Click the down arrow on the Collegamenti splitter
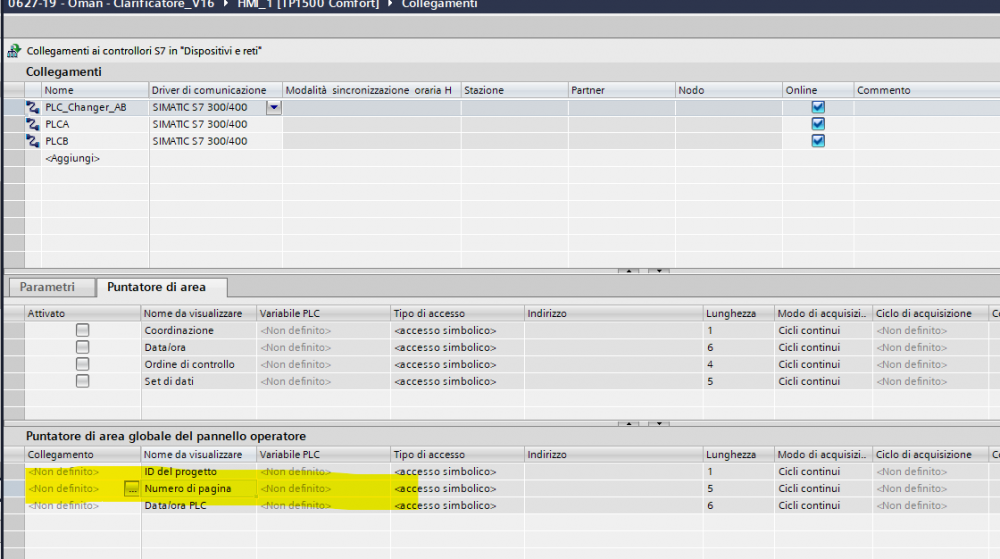1000x559 pixels. (659, 271)
